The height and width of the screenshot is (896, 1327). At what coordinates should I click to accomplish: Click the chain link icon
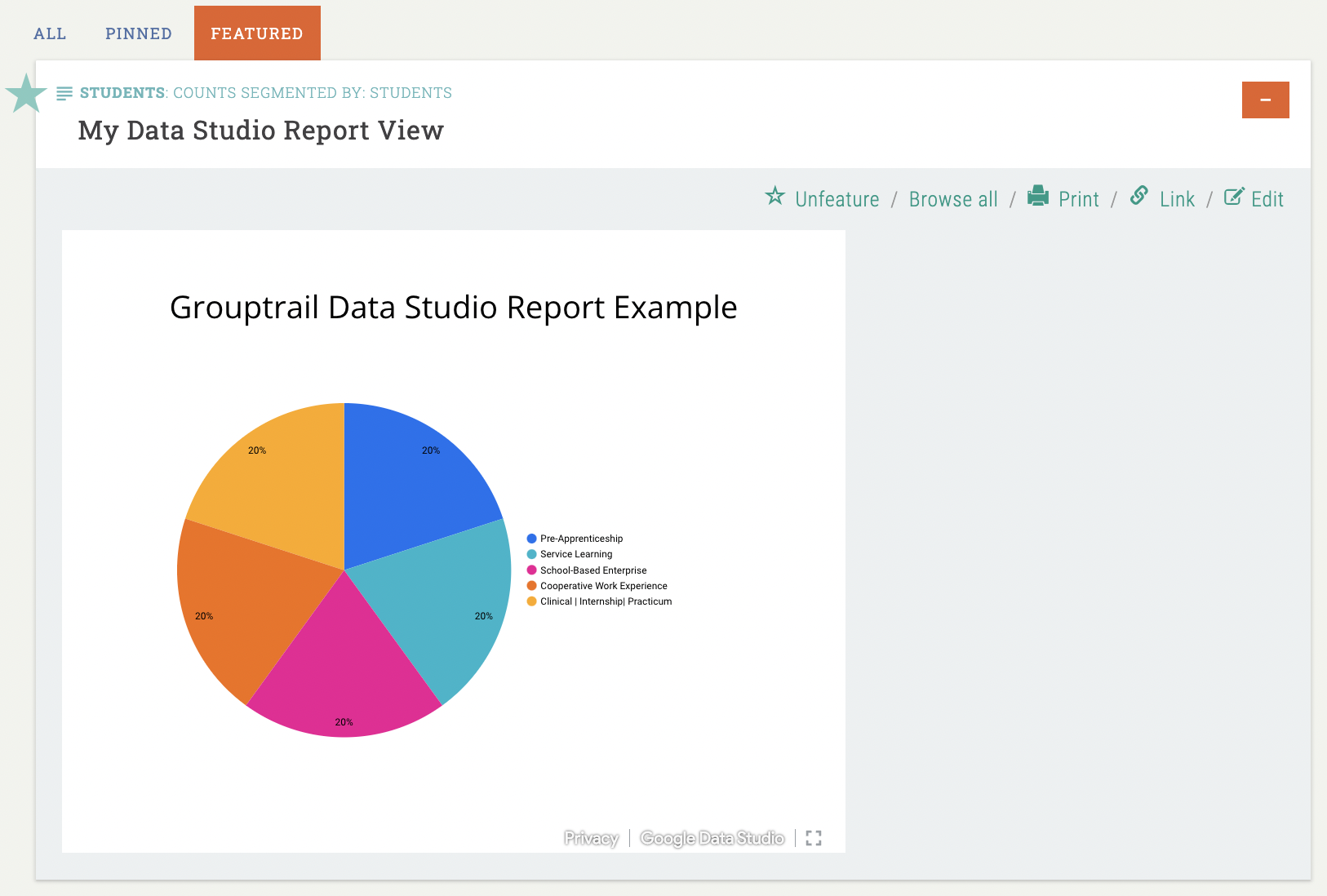click(1139, 196)
